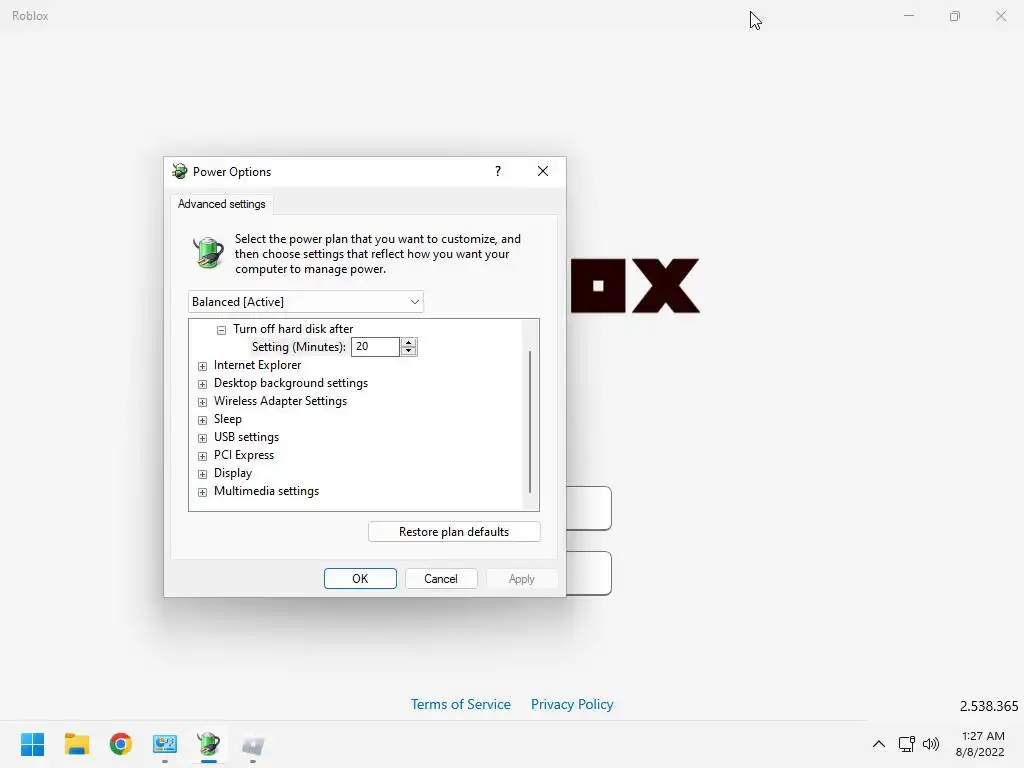Select Turn off hard disk after label
This screenshot has width=1024, height=768.
coord(293,329)
